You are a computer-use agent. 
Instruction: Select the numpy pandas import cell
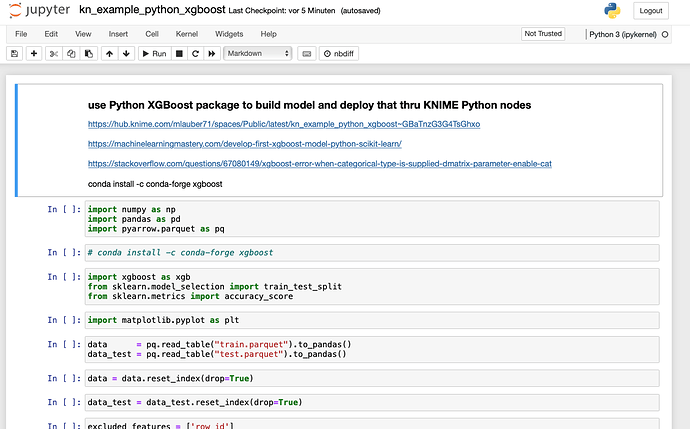[x=372, y=219]
